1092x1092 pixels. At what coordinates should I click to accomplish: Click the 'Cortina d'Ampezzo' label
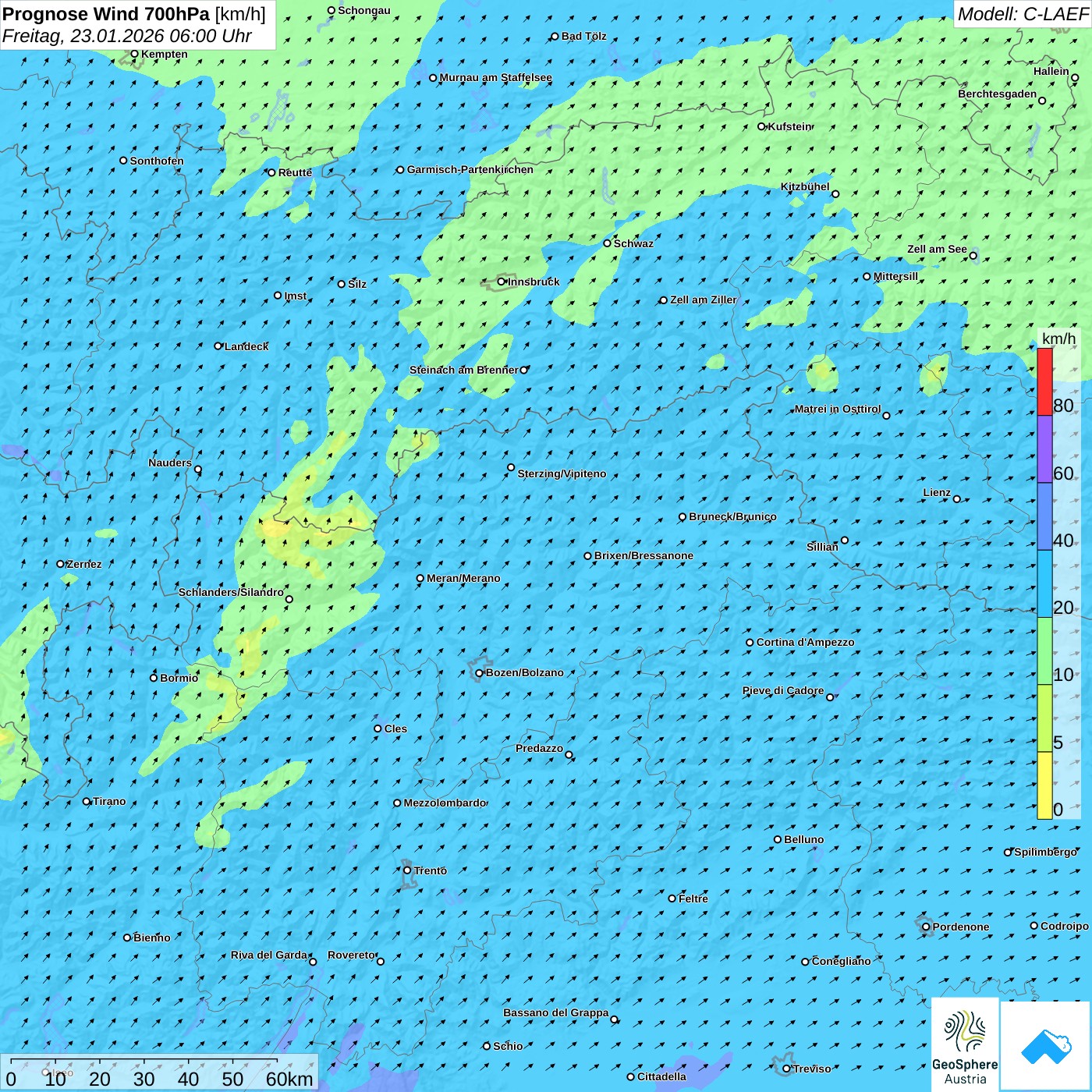pos(805,642)
